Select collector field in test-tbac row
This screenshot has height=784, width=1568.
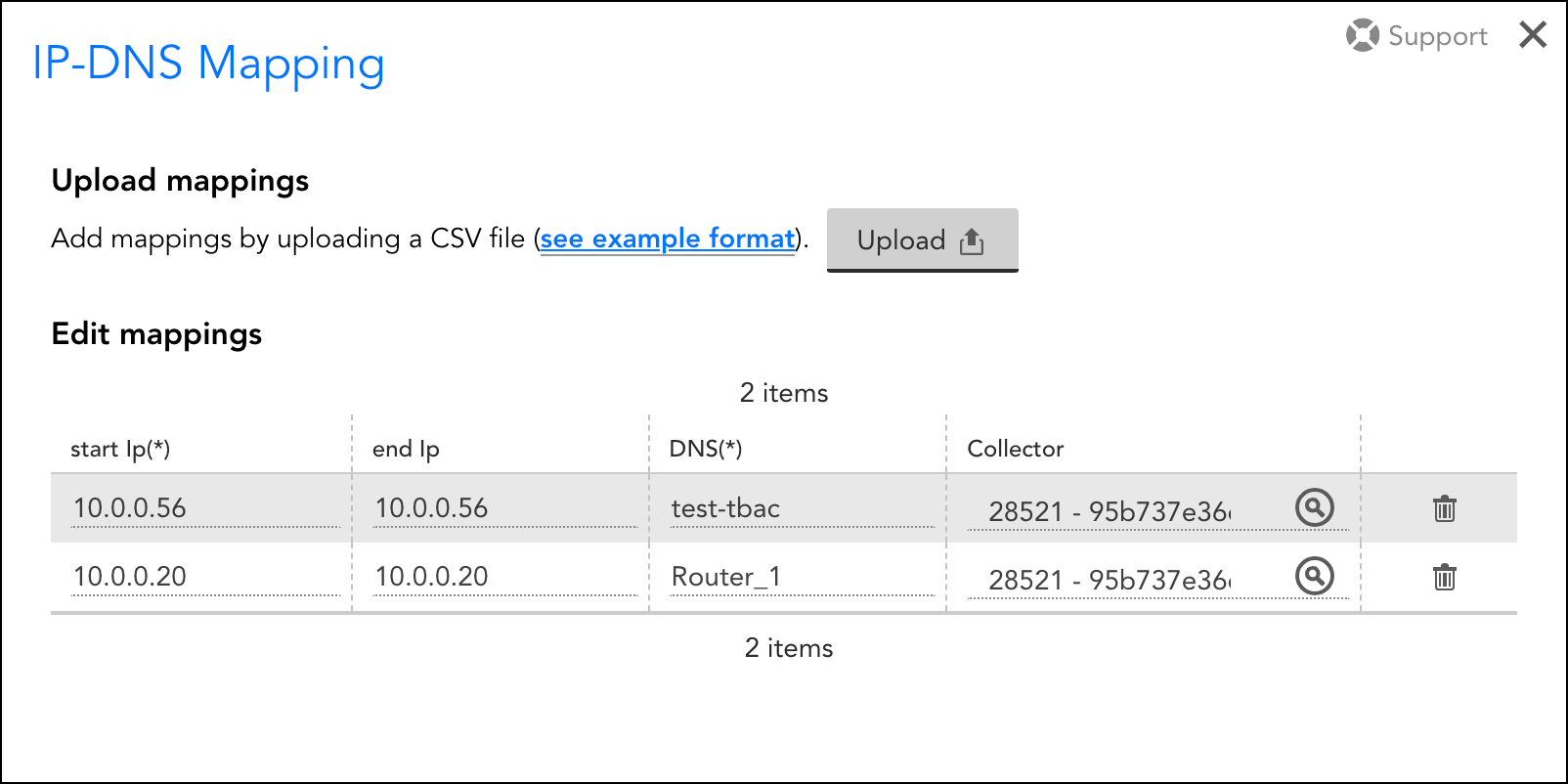click(1124, 511)
